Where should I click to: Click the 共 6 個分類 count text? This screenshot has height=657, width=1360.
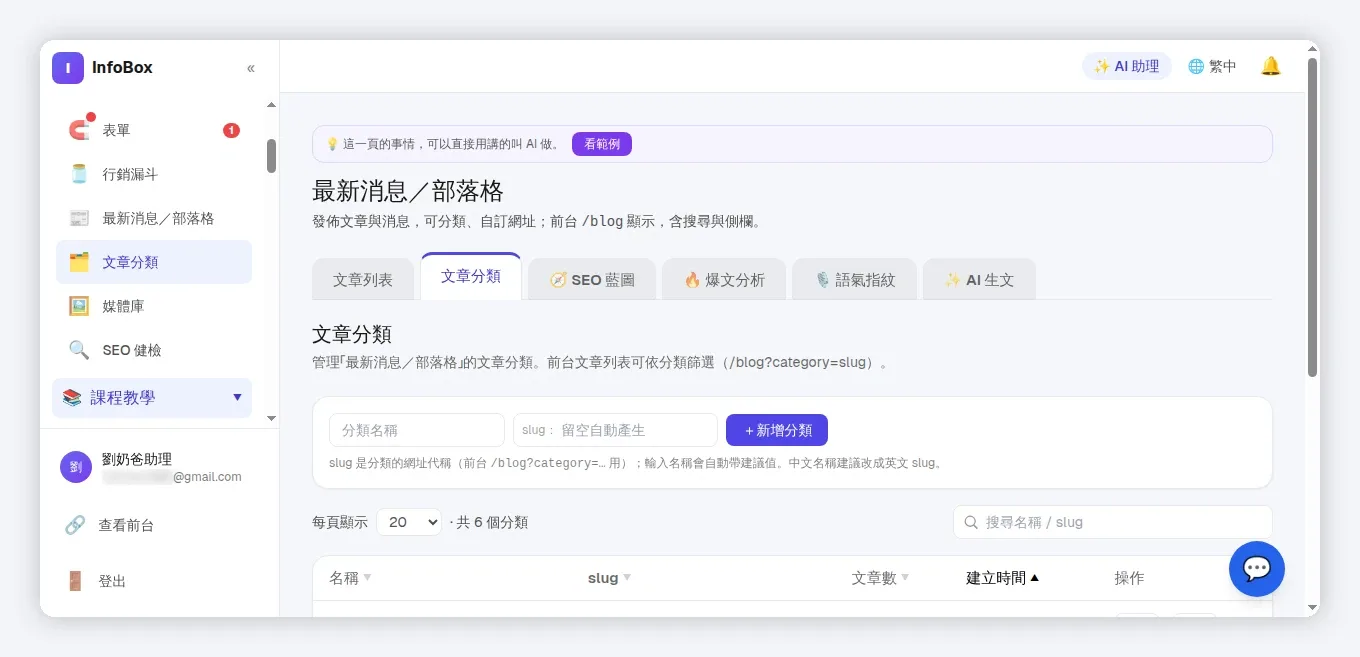(492, 522)
